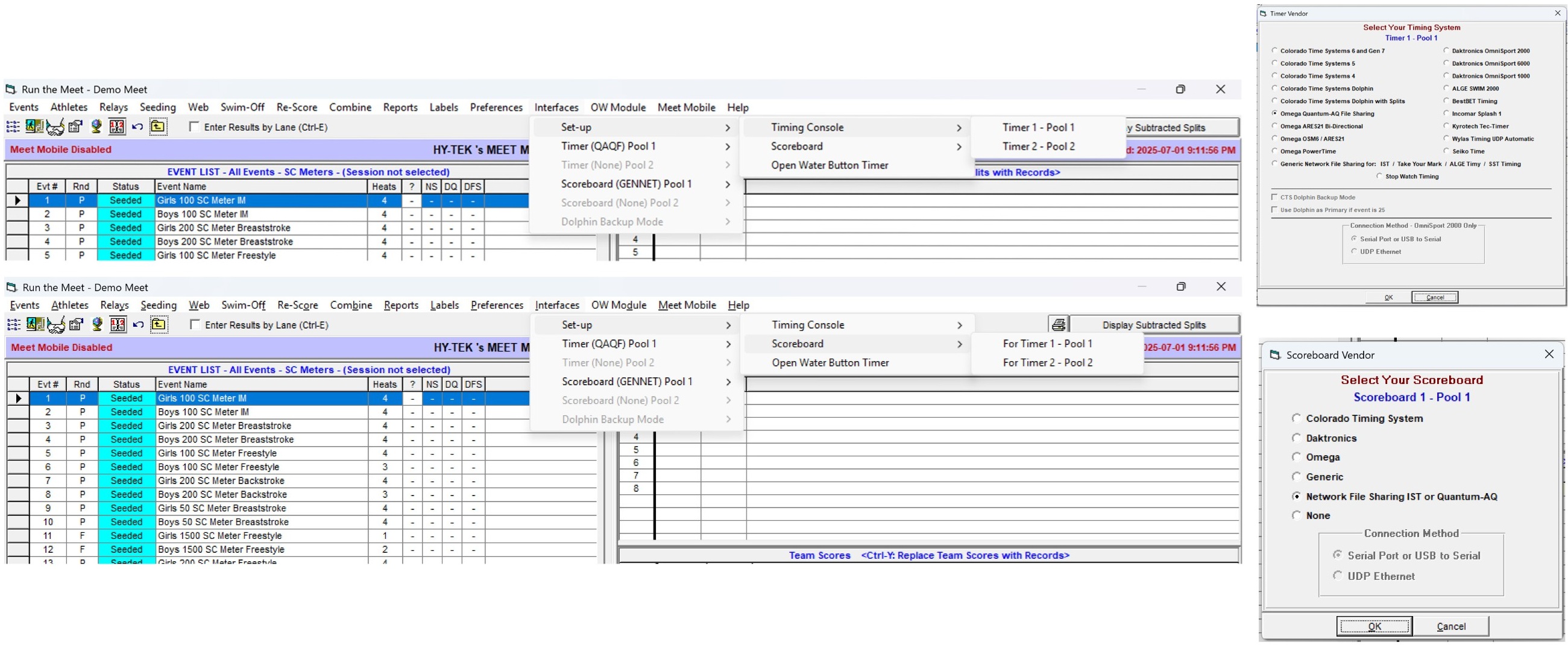
Task: Click the walking-person athletes icon in upper window toolbar
Action: tap(34, 127)
